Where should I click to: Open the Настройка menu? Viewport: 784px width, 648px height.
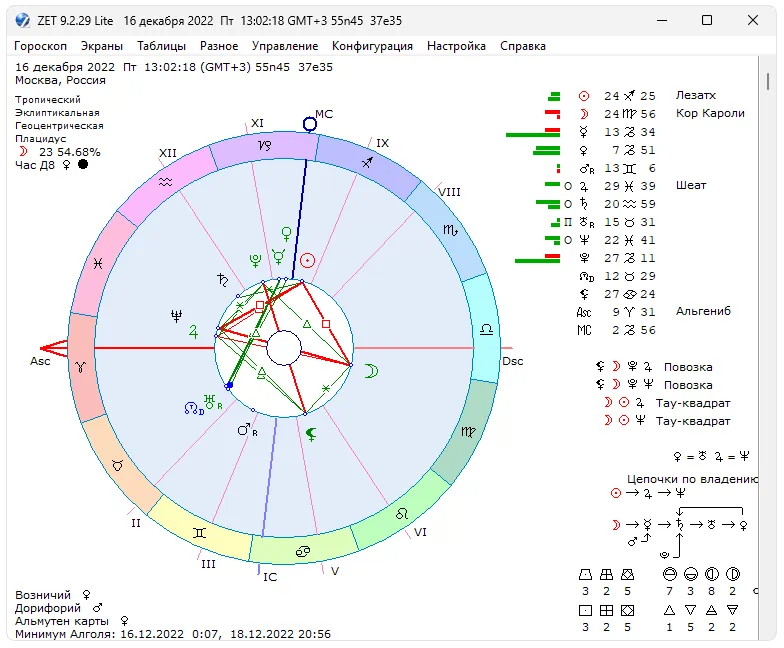pyautogui.click(x=456, y=46)
